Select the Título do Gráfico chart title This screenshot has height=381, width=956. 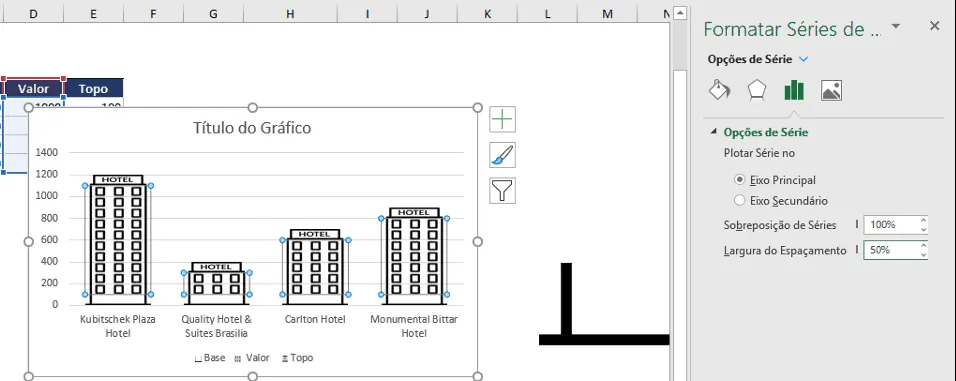[x=252, y=127]
